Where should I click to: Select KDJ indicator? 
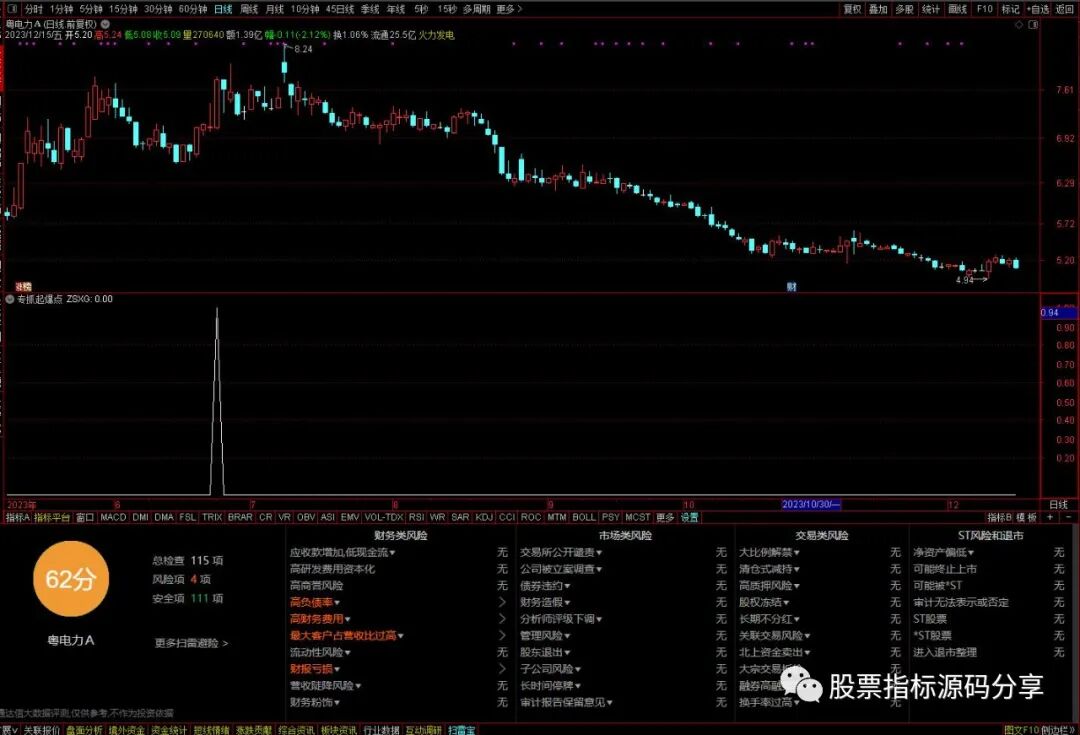(484, 517)
